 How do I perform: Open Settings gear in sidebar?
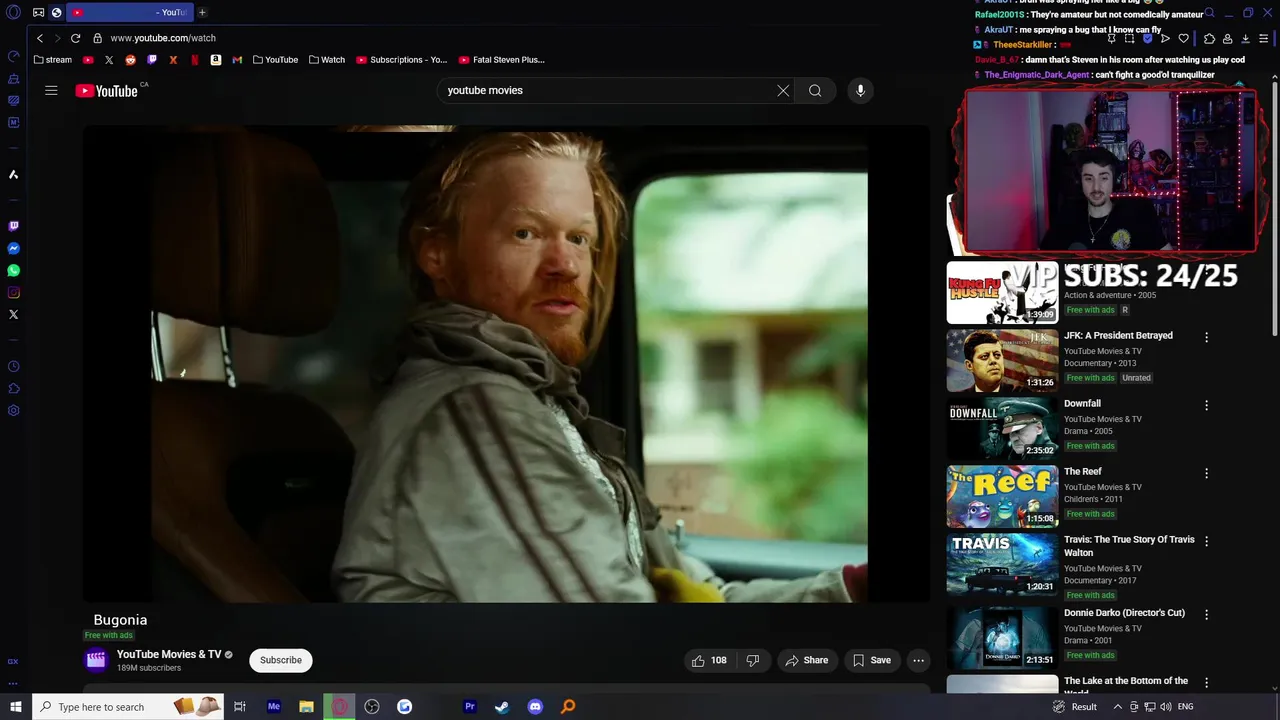coord(13,411)
